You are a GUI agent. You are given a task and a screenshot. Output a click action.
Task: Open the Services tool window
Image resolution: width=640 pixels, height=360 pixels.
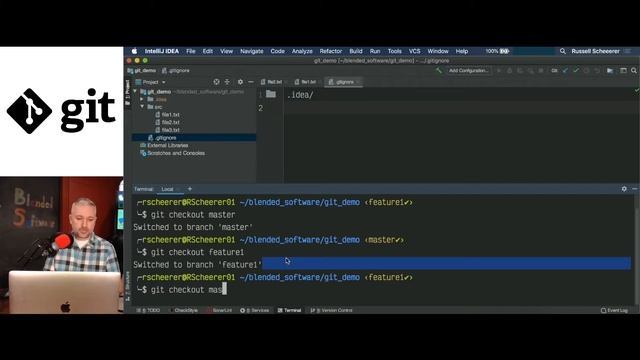click(x=255, y=311)
